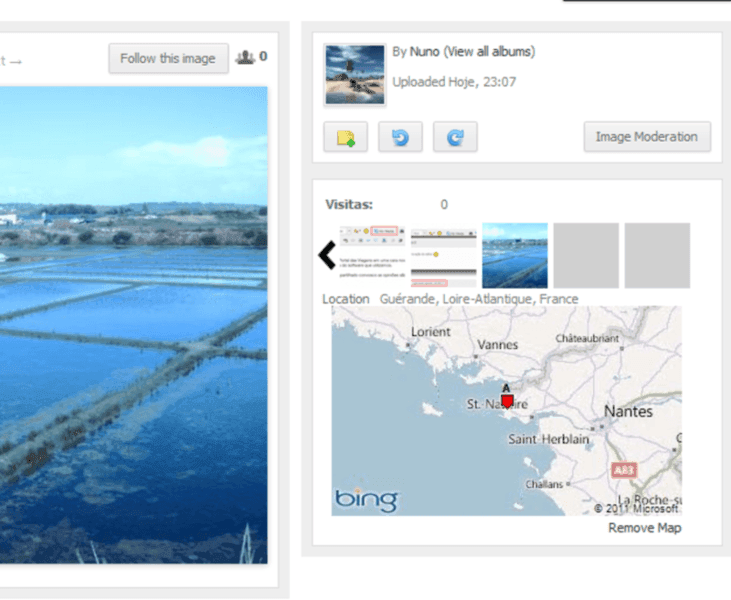The image size is (731, 600).
Task: Open the Image Moderation button
Action: click(647, 137)
